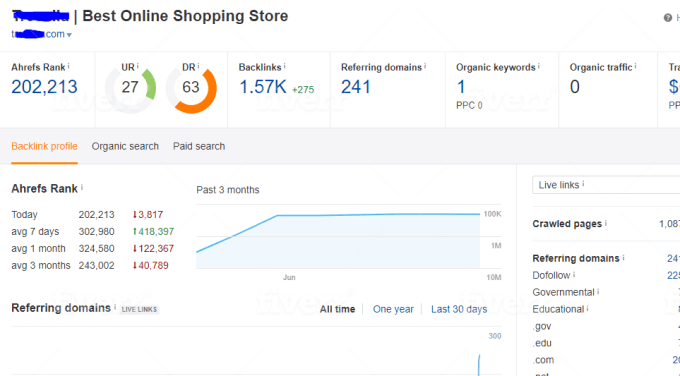Click the UR 27 gauge
Image resolution: width=680 pixels, height=376 pixels.
(130, 88)
